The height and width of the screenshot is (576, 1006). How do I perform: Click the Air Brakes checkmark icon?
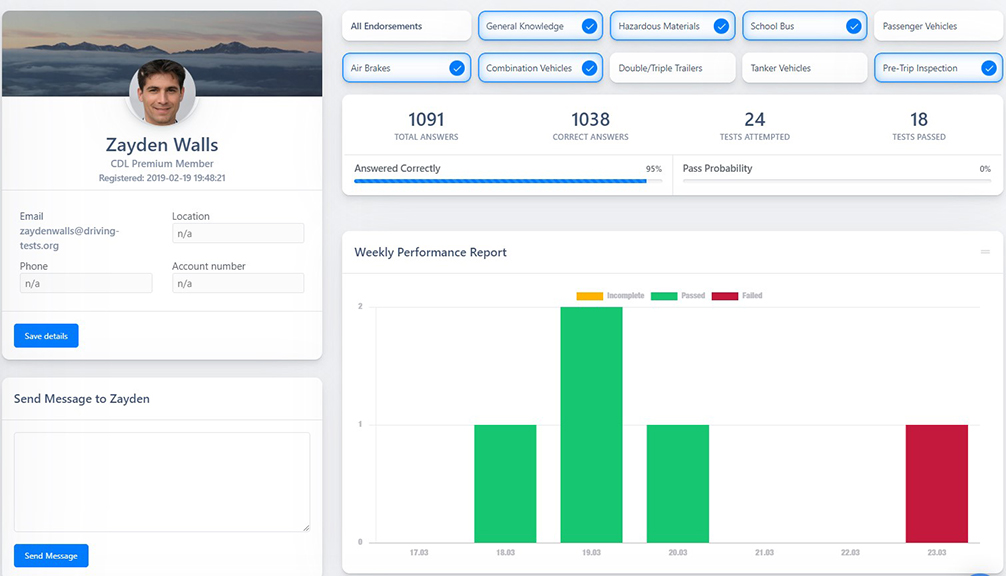coord(457,68)
